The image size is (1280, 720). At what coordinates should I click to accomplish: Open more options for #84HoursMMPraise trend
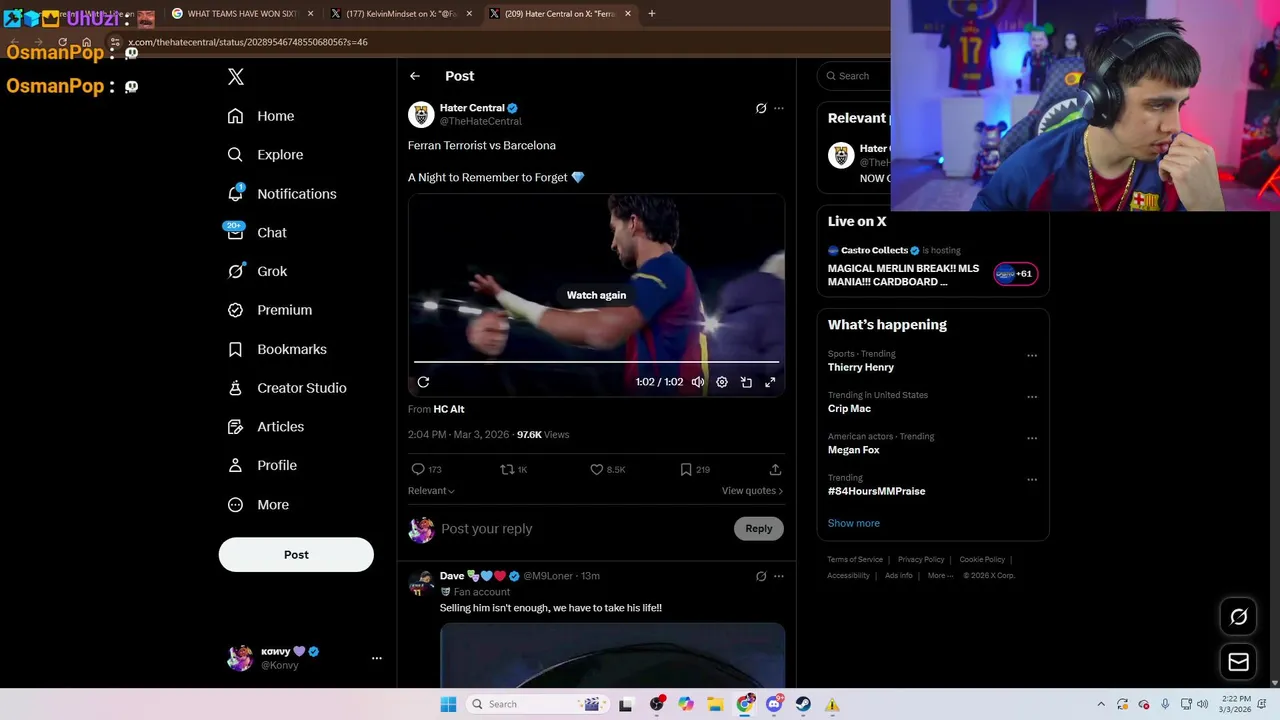point(1032,480)
